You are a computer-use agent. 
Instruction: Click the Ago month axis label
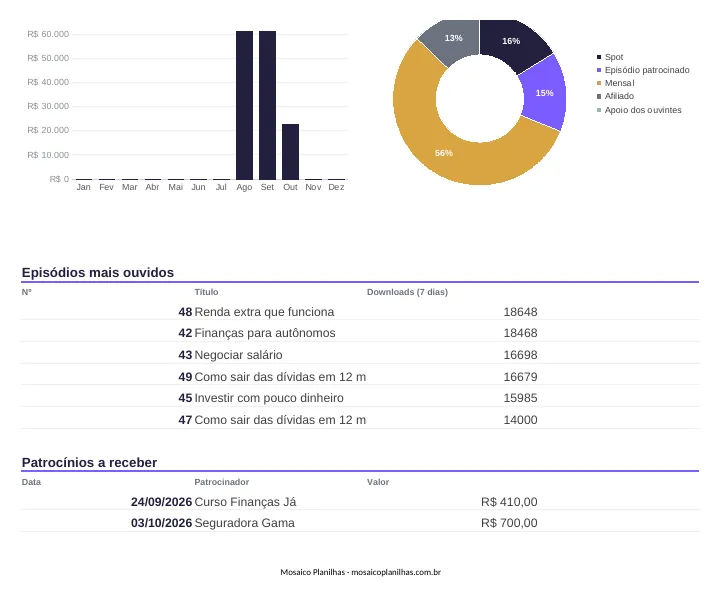[244, 187]
